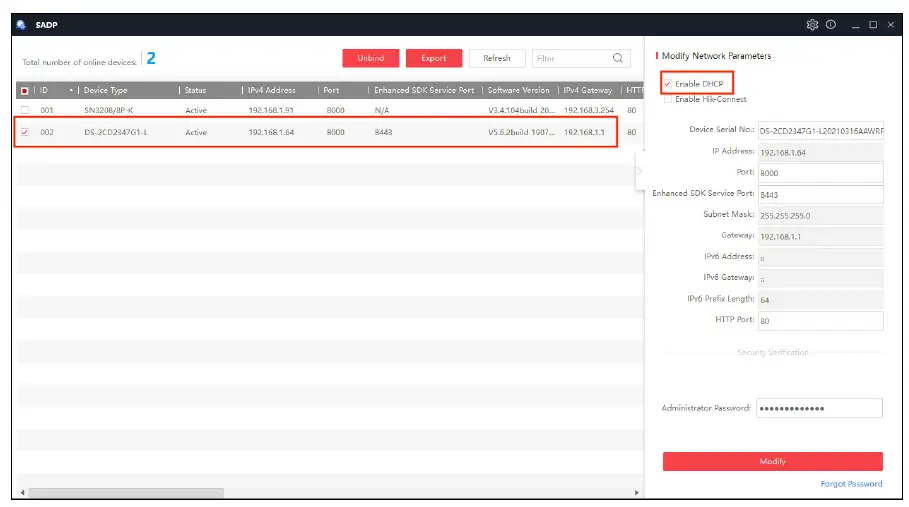Click the N/A SDK port cell
Viewport: 909px width, 507px height.
click(382, 110)
